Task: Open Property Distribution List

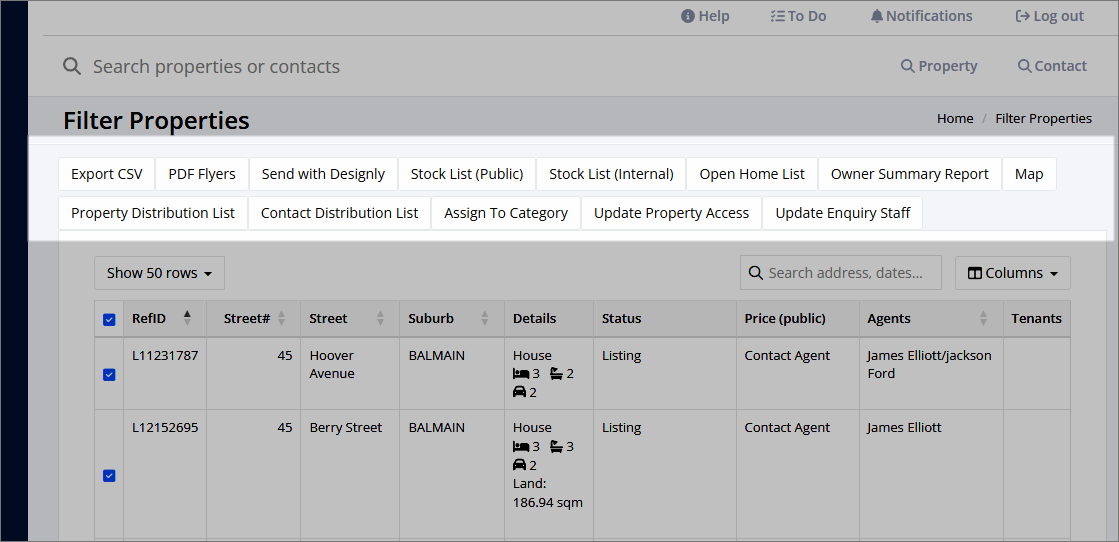Action: click(x=153, y=213)
